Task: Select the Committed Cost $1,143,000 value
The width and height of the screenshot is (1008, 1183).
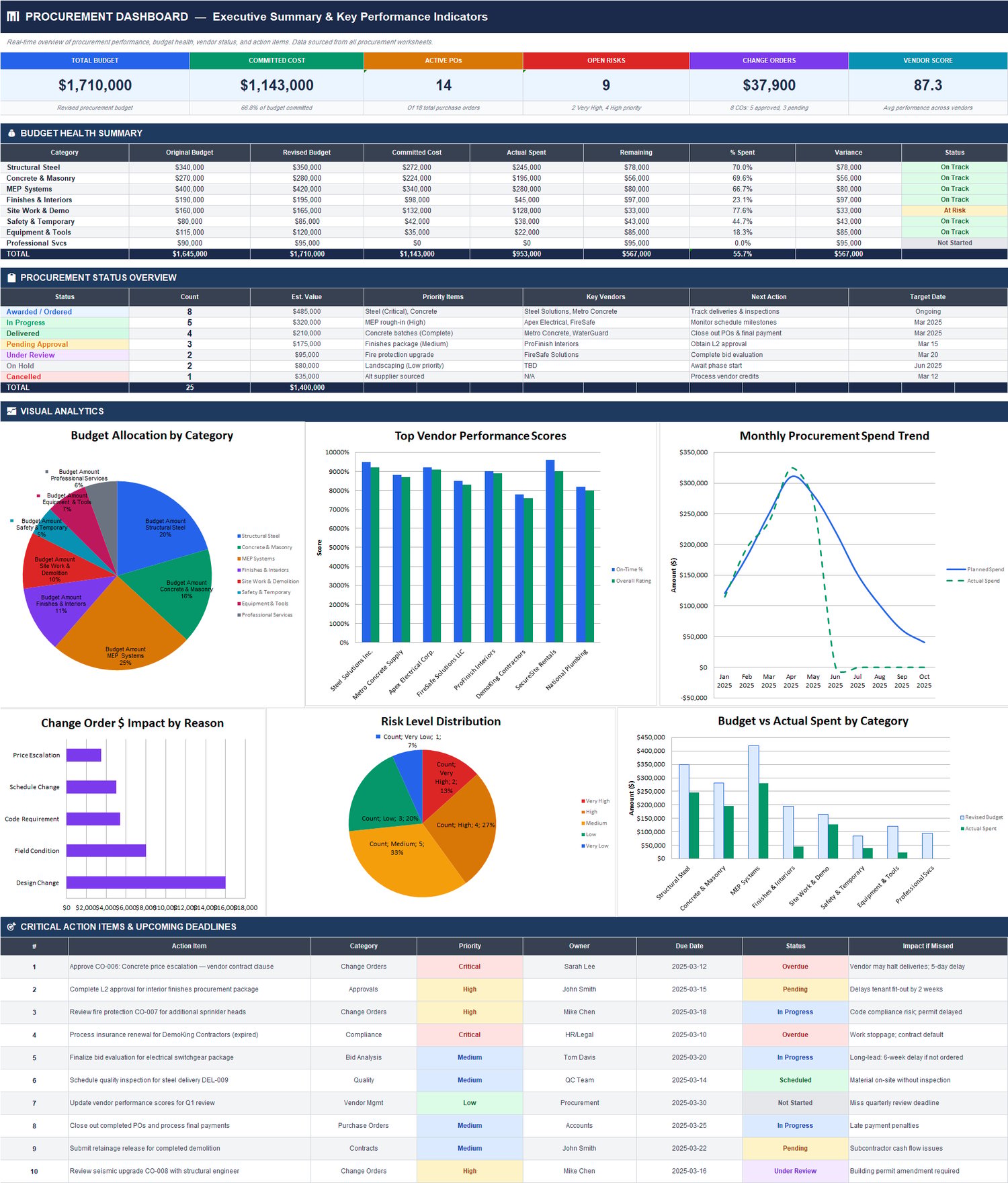Action: pos(277,85)
